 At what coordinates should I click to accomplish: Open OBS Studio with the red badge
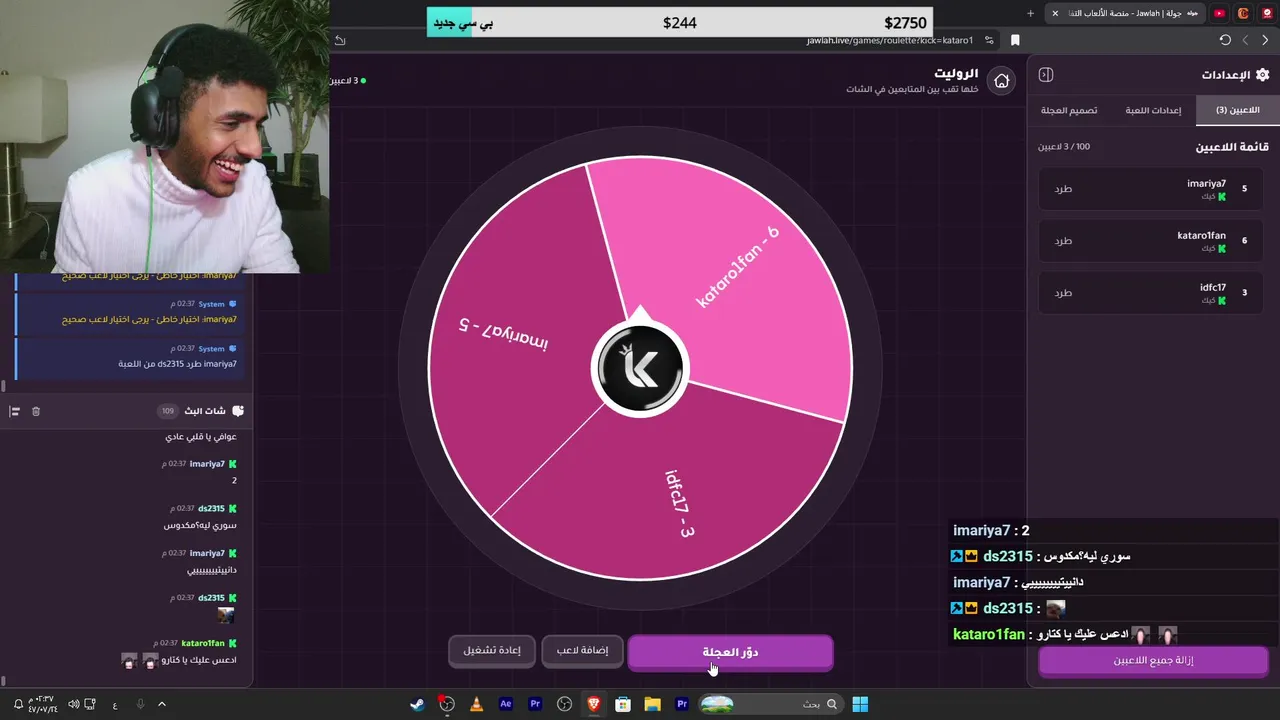[x=446, y=704]
